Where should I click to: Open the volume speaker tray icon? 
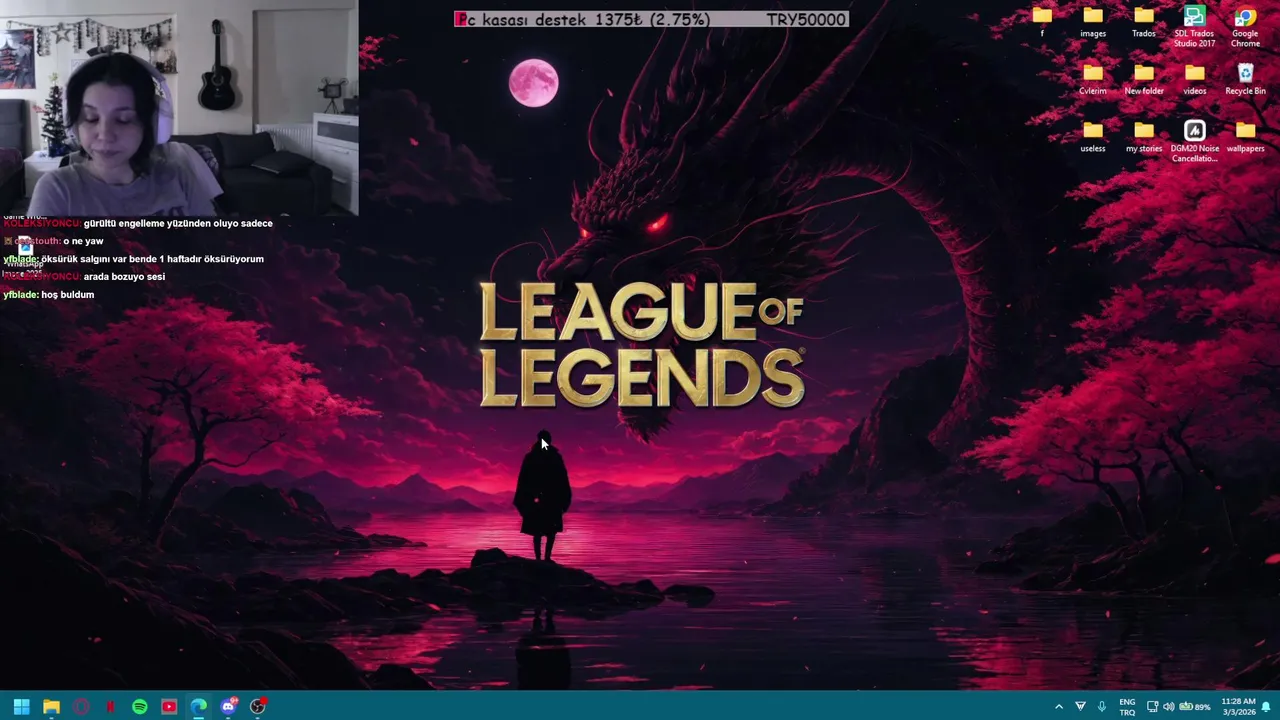[1168, 707]
